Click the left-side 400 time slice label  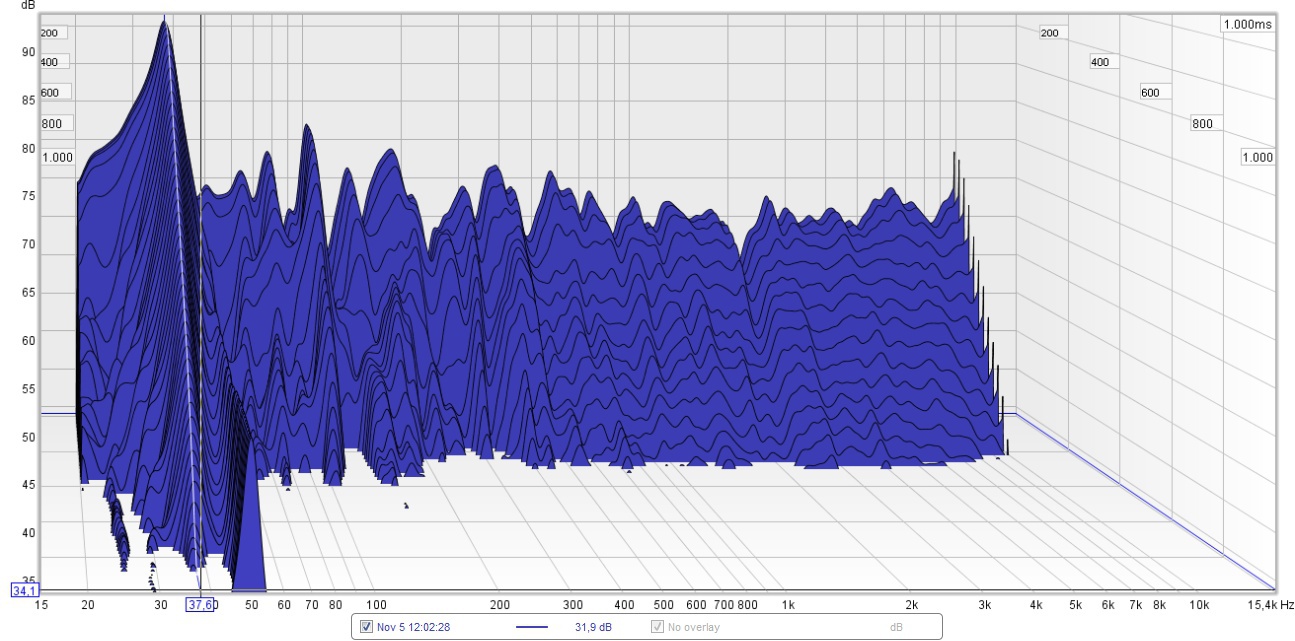point(49,62)
